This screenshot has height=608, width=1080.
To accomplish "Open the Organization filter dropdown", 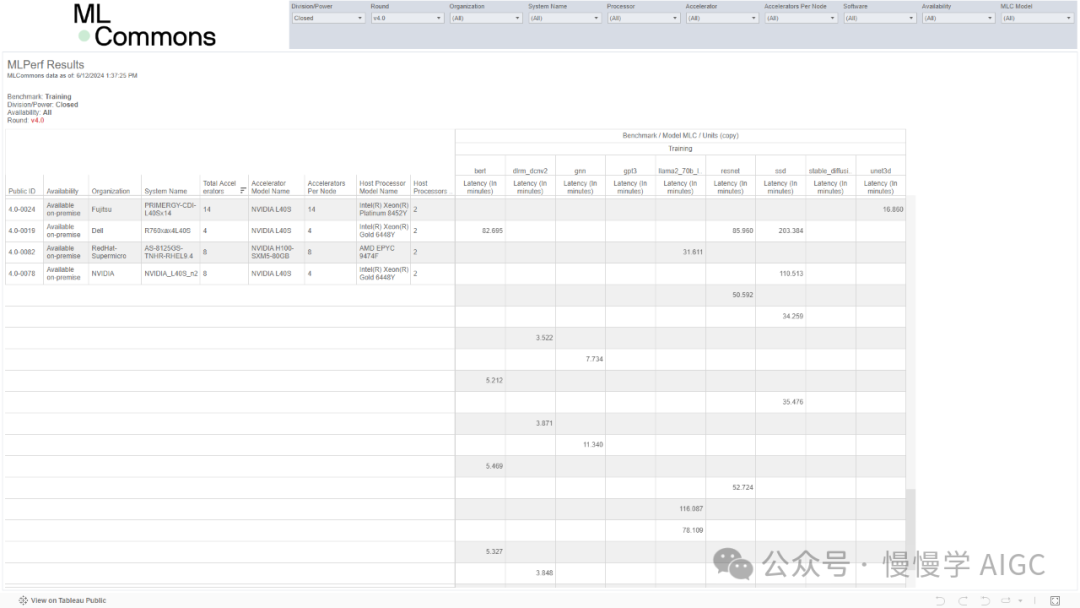I will [485, 19].
